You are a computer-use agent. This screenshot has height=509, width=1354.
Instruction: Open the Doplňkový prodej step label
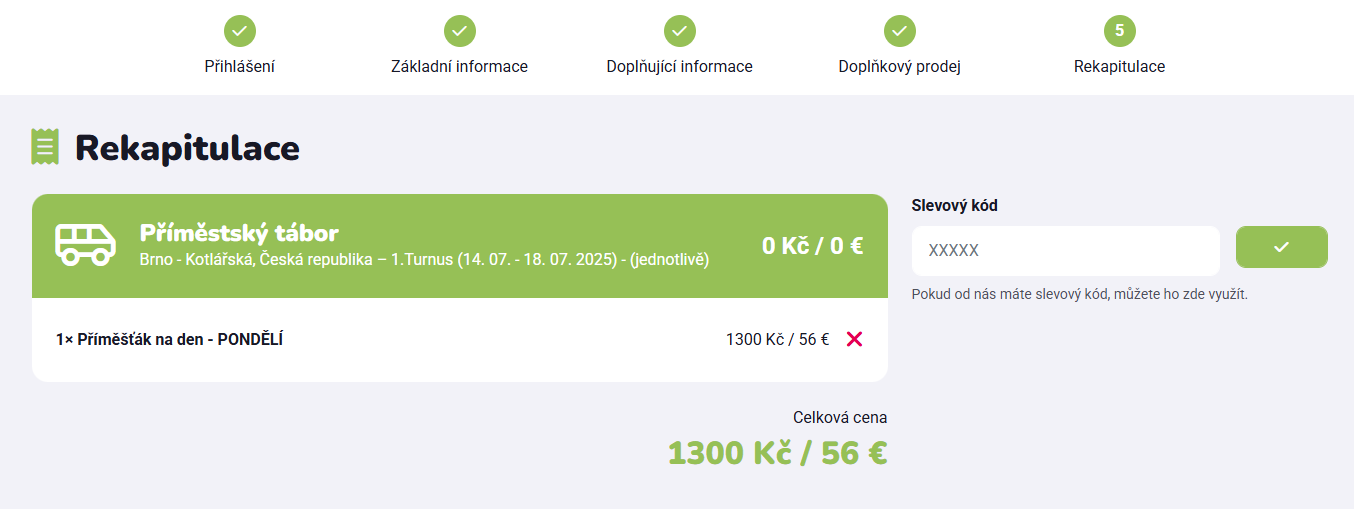pos(900,67)
